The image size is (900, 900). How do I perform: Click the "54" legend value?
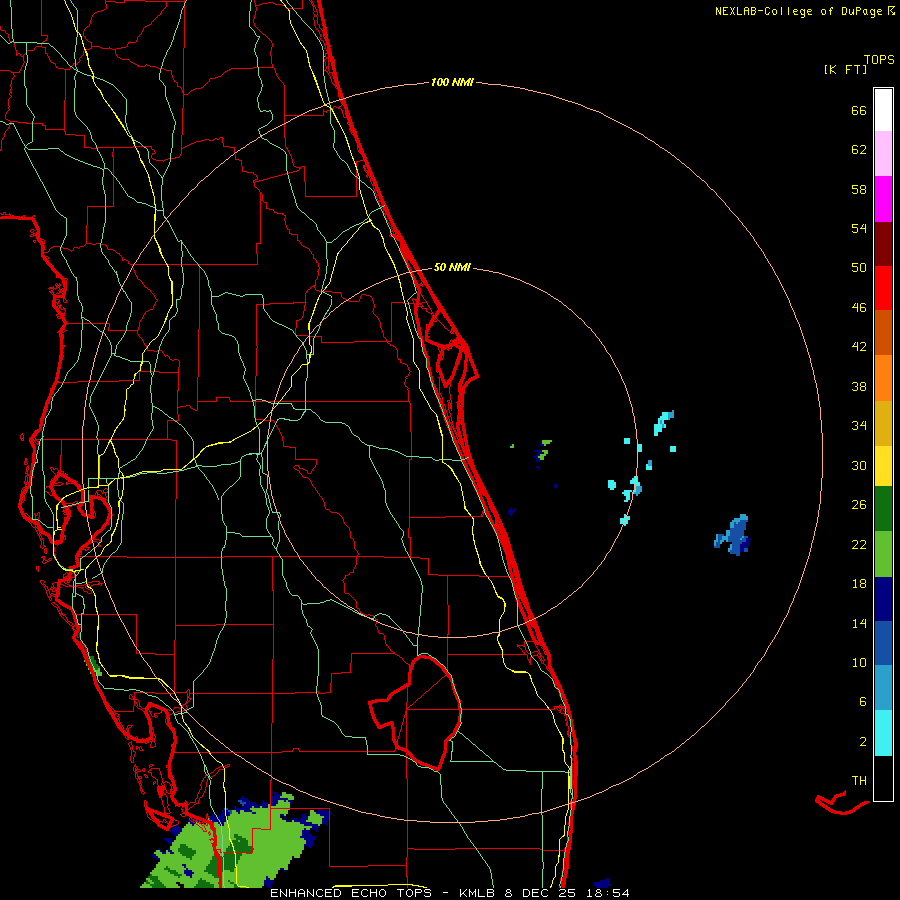859,228
